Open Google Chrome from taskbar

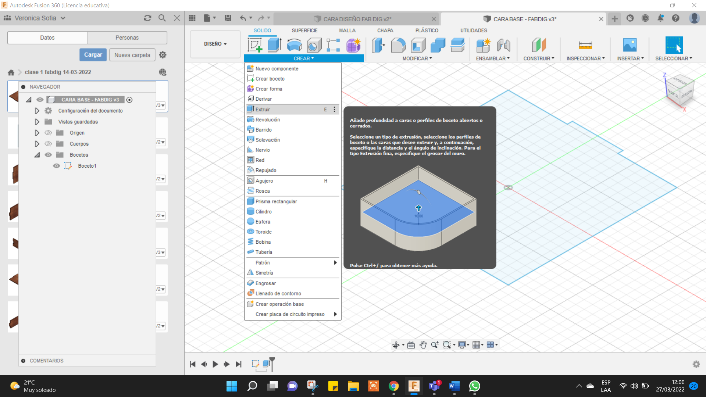tap(394, 386)
